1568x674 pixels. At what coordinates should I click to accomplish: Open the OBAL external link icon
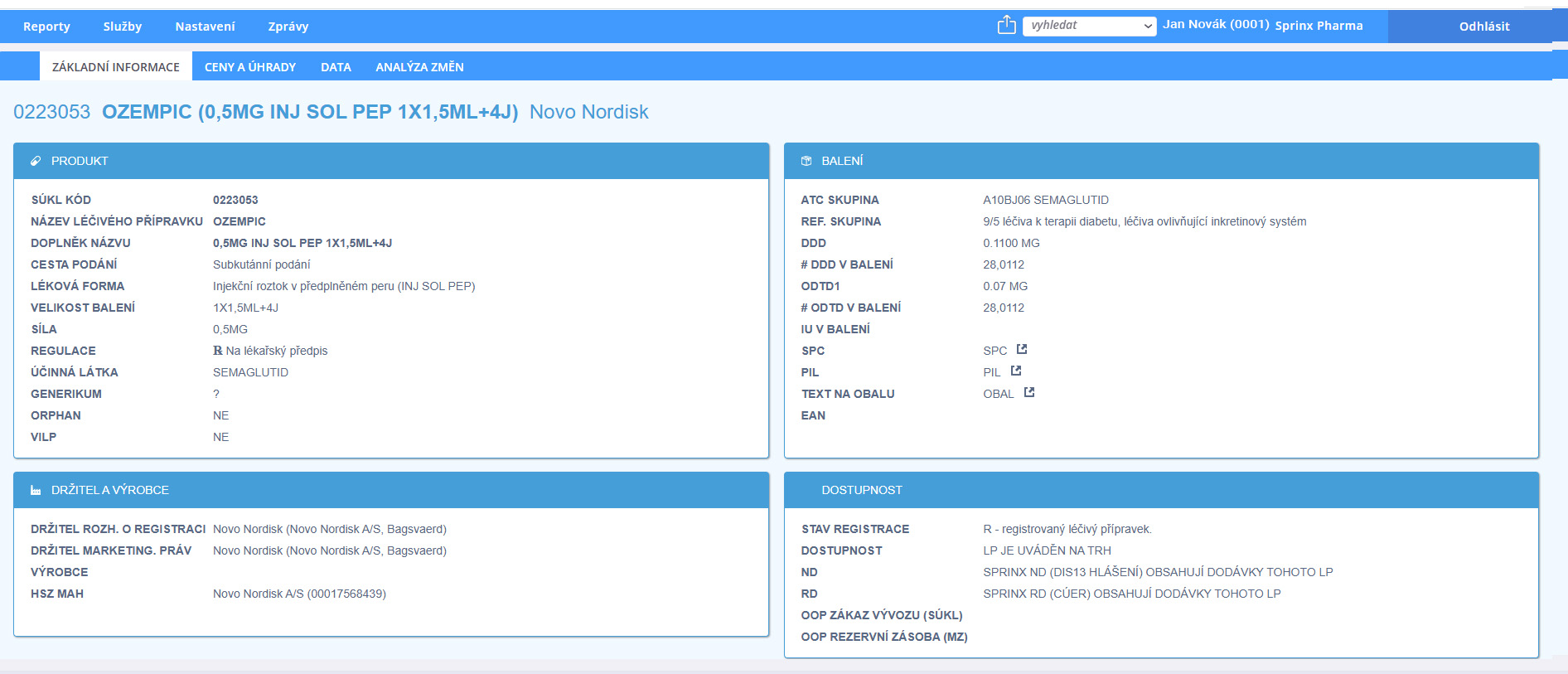tap(1029, 392)
